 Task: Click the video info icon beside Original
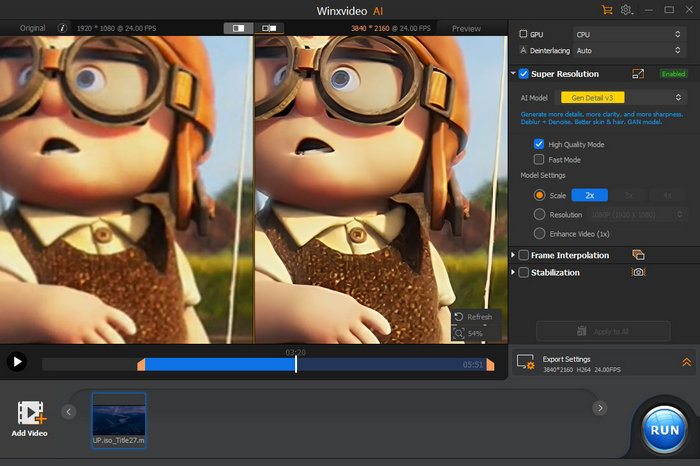click(x=63, y=29)
